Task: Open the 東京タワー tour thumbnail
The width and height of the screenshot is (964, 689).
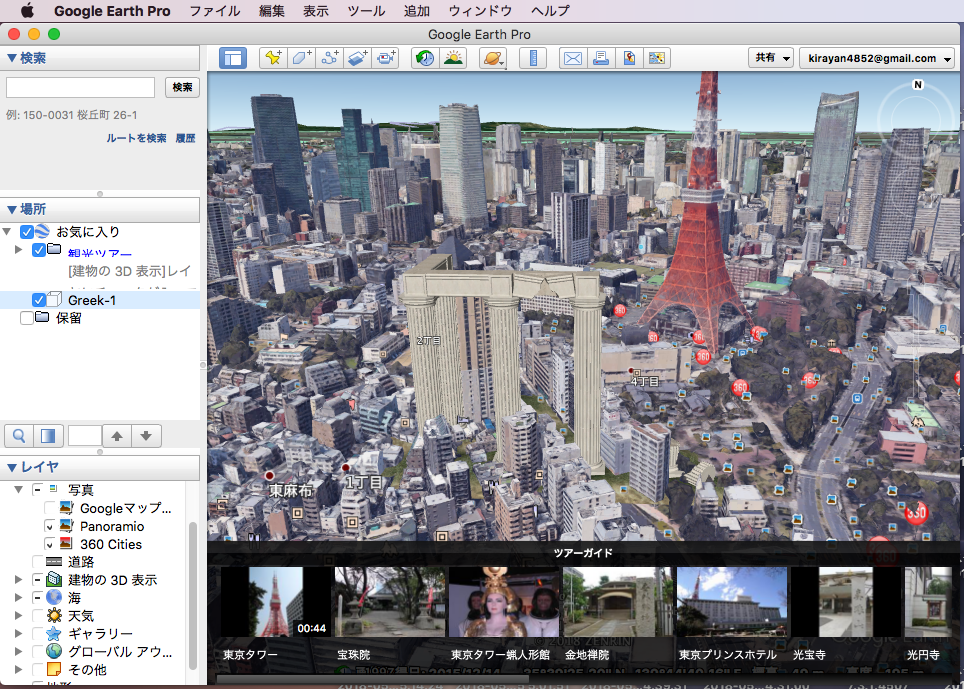Action: tap(275, 602)
